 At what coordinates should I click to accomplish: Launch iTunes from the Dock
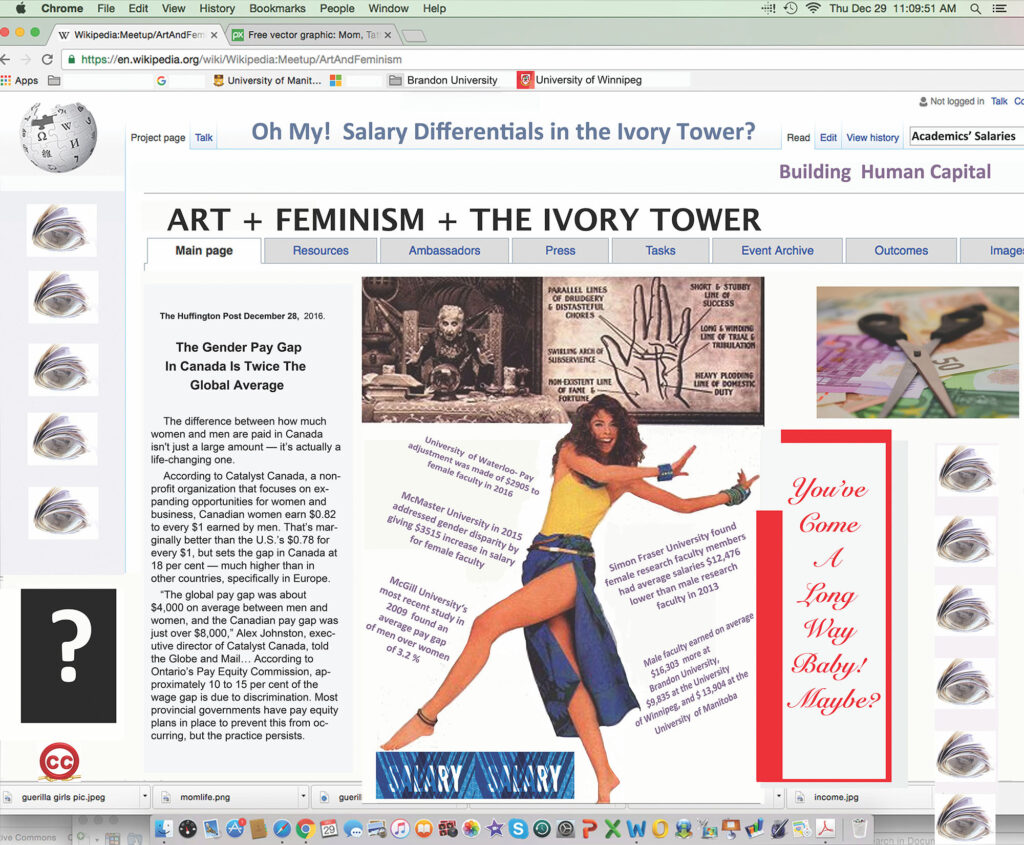400,829
